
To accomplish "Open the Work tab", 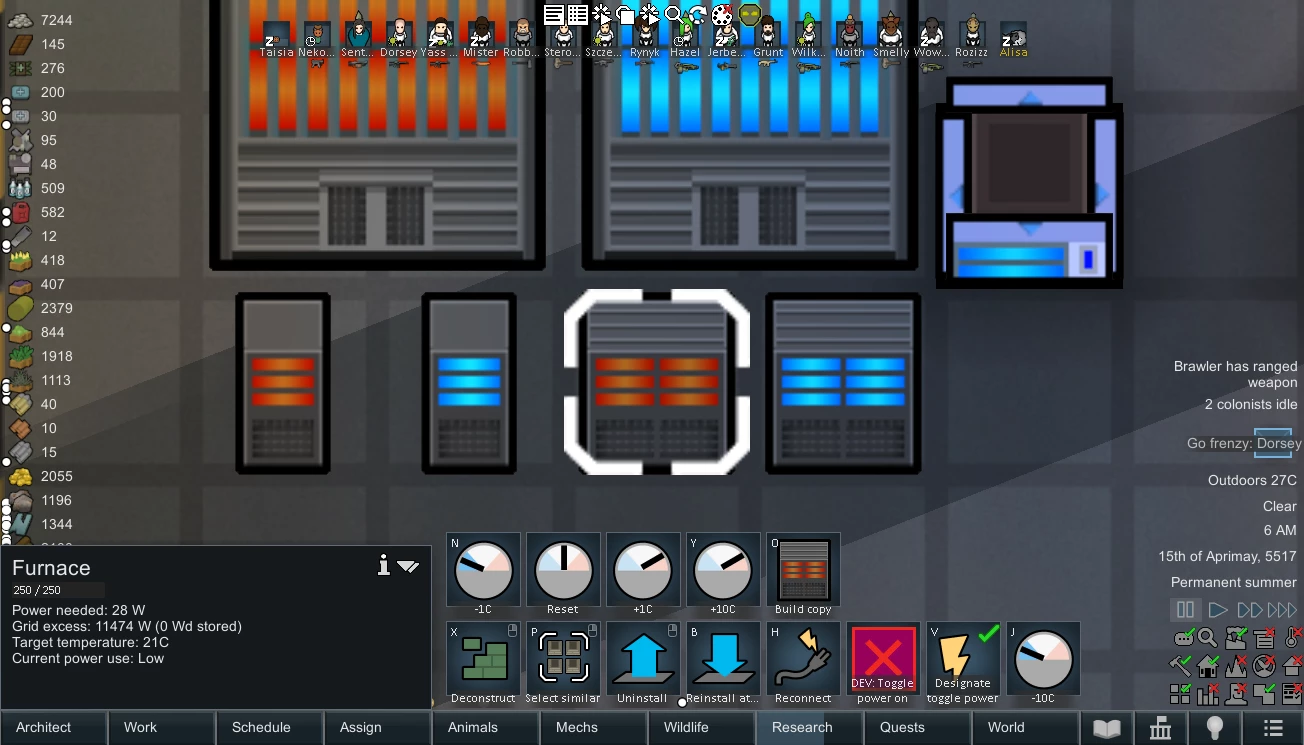I will (x=162, y=728).
